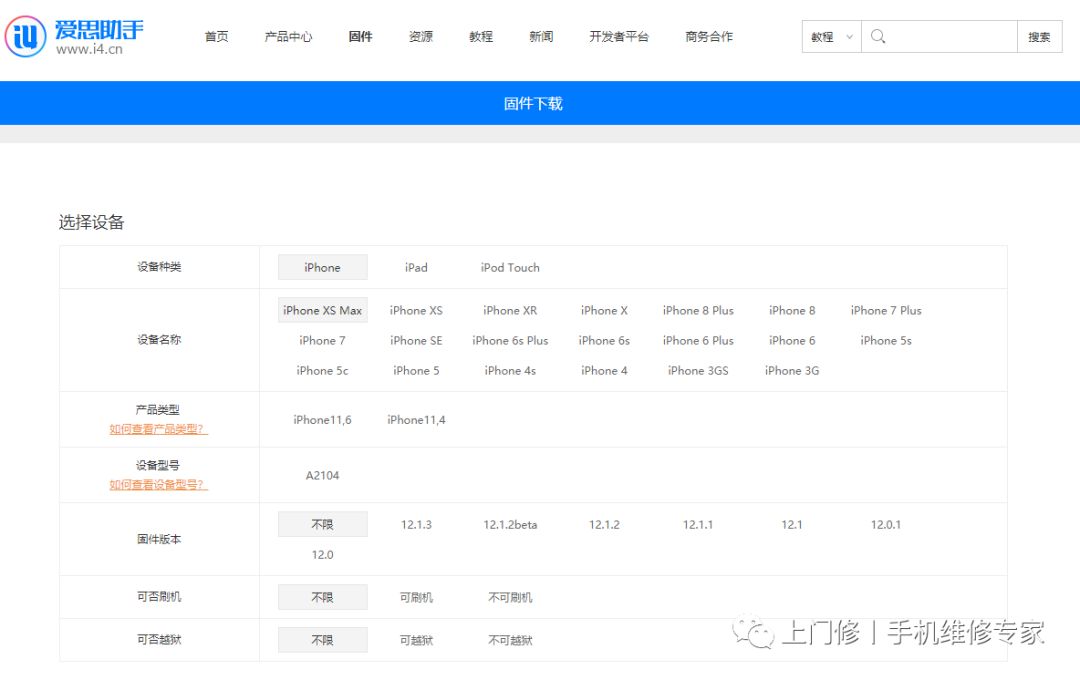
Task: Open the 新闻 menu item
Action: 541,37
